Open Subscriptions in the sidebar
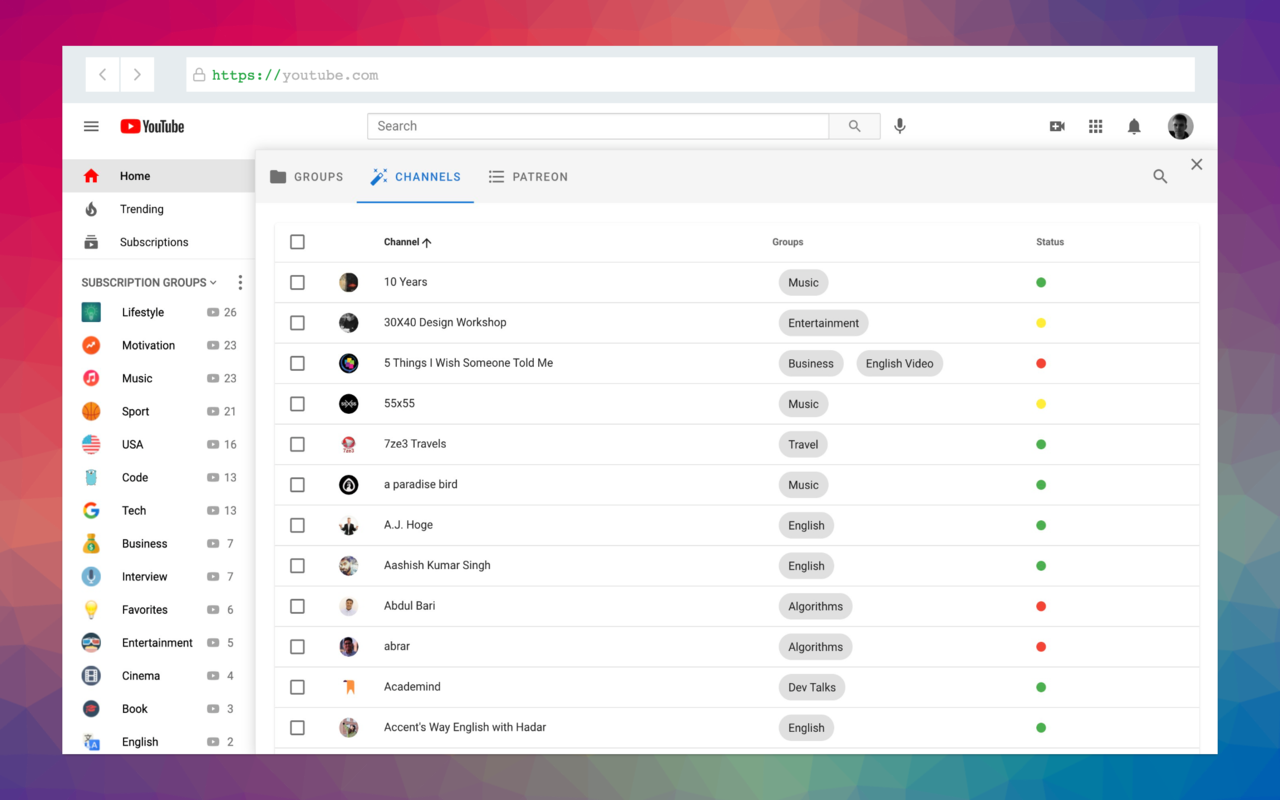Screen dimensions: 1280x800 (x=159, y=242)
